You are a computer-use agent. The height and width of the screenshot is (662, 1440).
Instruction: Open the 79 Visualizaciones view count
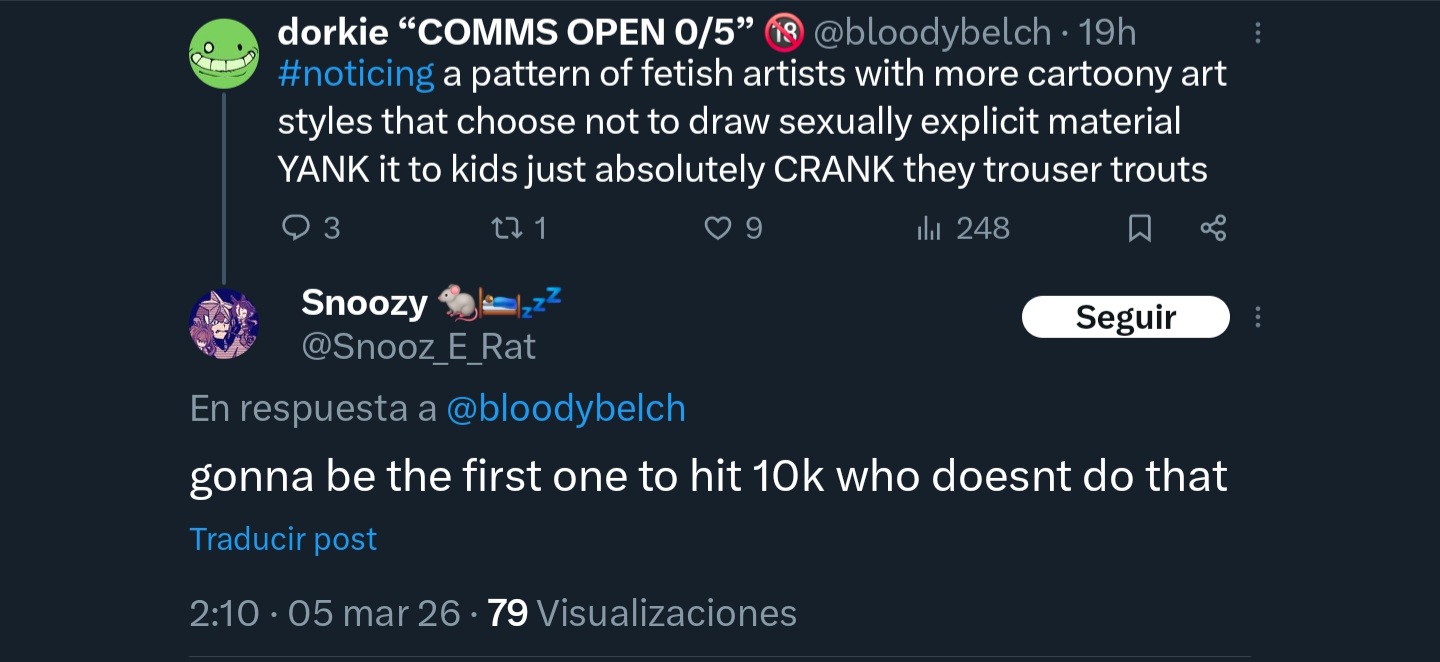642,612
